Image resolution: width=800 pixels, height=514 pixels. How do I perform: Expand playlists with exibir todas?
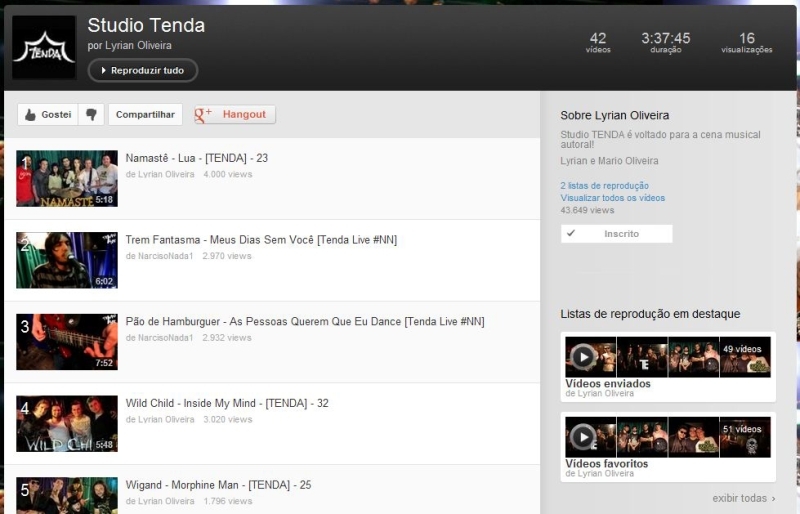click(x=744, y=498)
